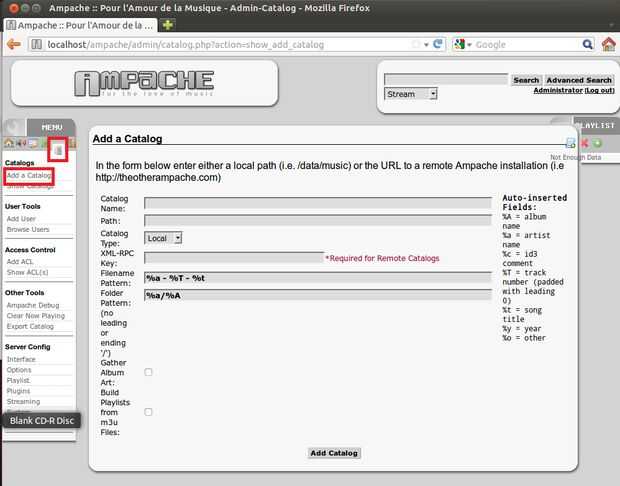Reload the page in Firefox

point(438,44)
